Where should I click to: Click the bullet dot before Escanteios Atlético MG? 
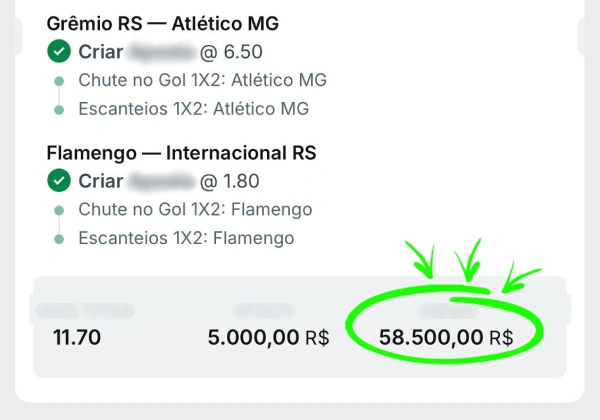coord(59,109)
